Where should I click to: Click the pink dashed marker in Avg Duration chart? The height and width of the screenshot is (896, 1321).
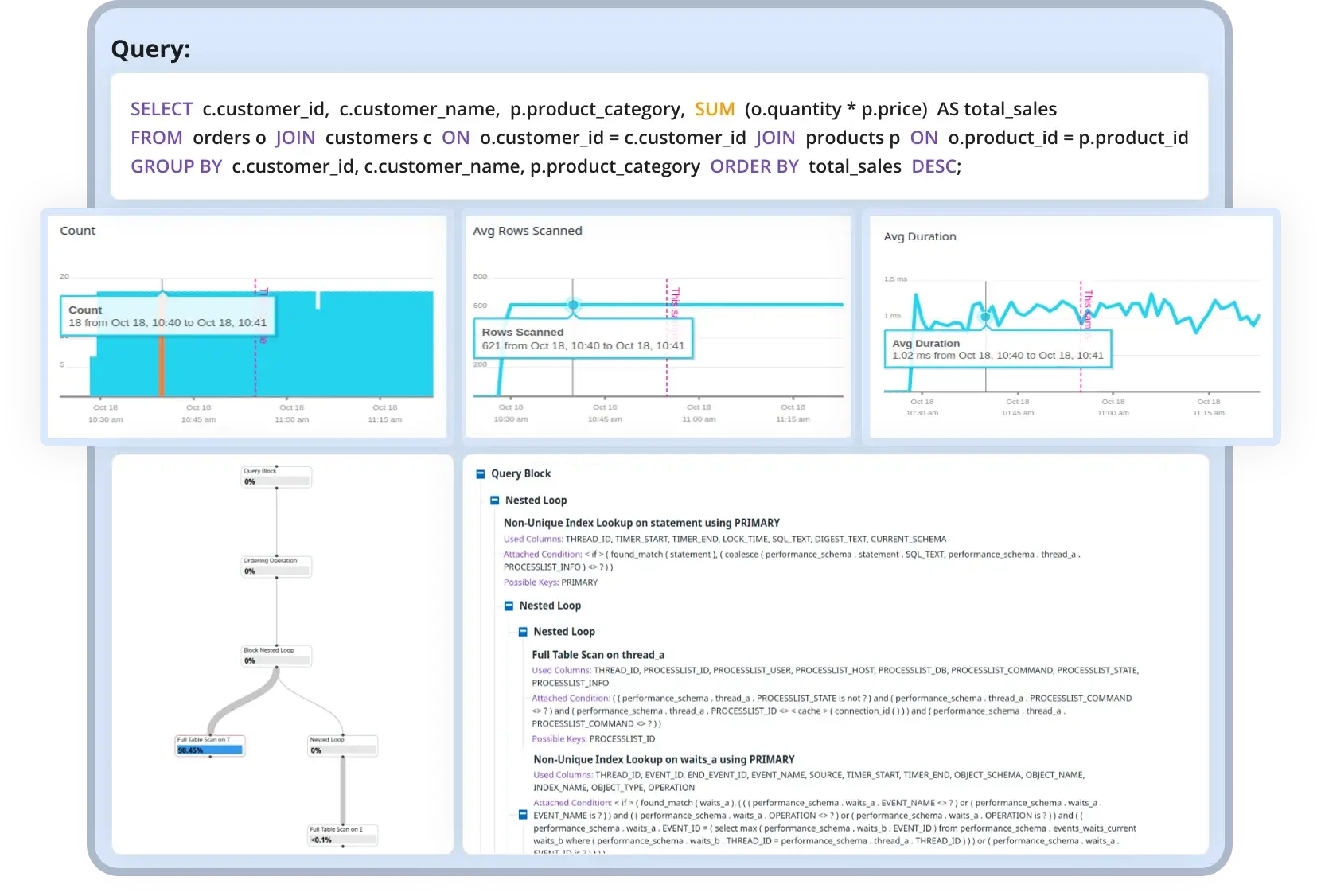tap(1081, 374)
